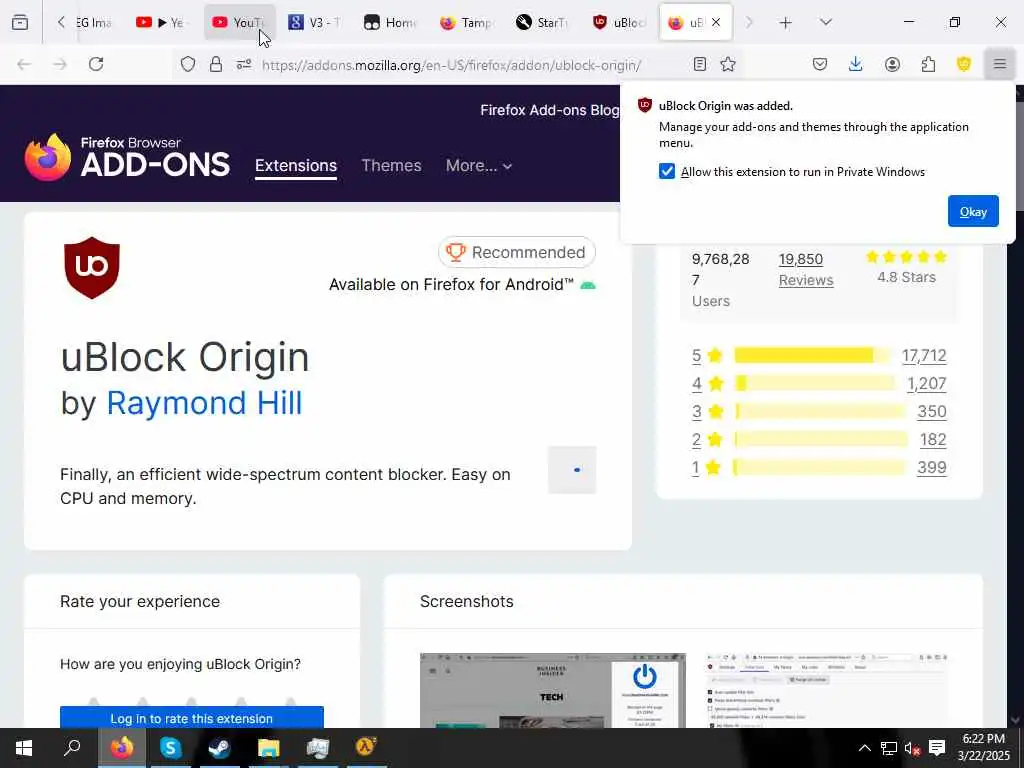The height and width of the screenshot is (768, 1024).
Task: Switch to the V3 tab
Action: [x=315, y=22]
